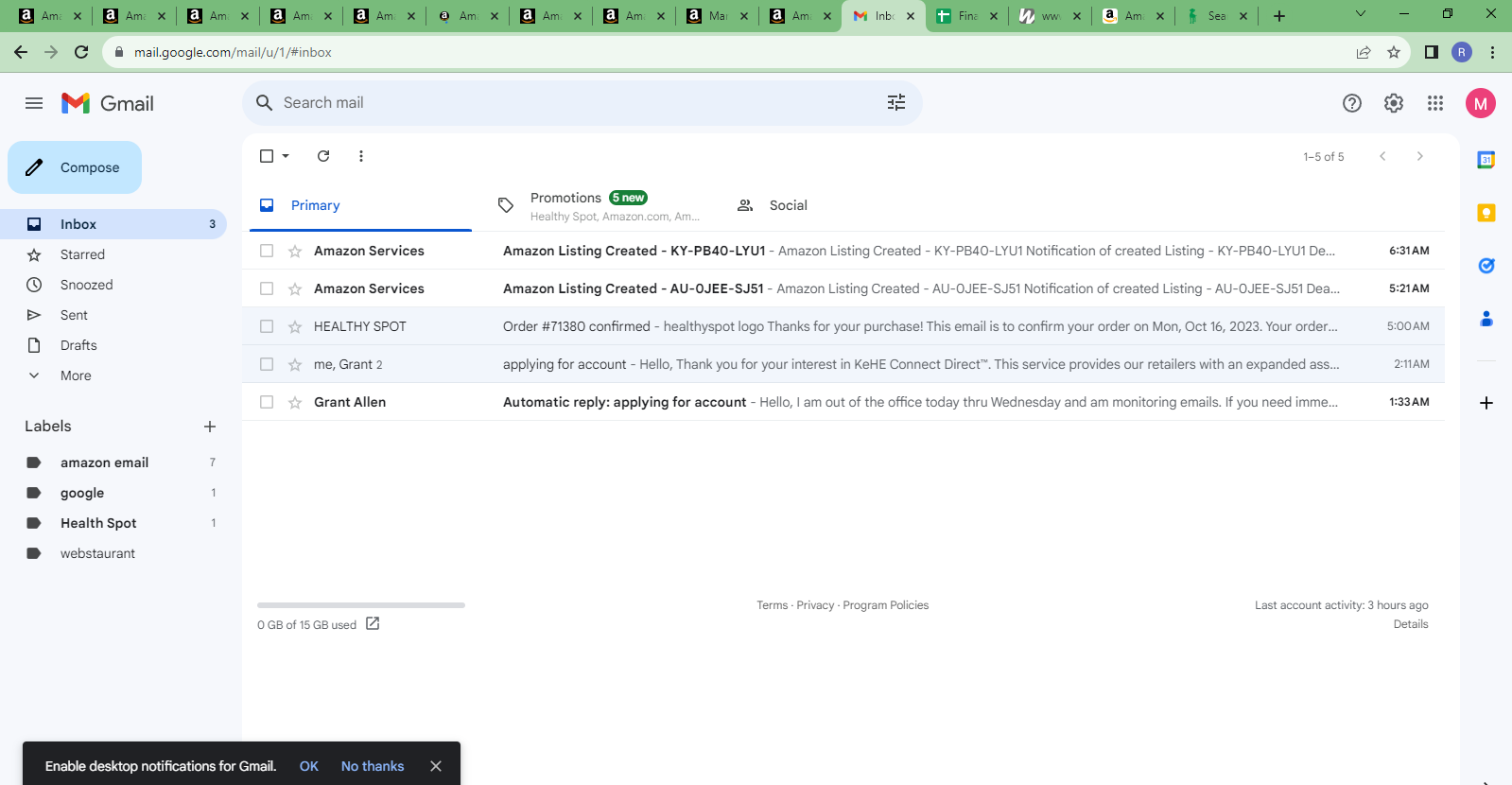Open the 'Order #71380 confirmed' email
This screenshot has height=785, width=1512.
tap(843, 326)
